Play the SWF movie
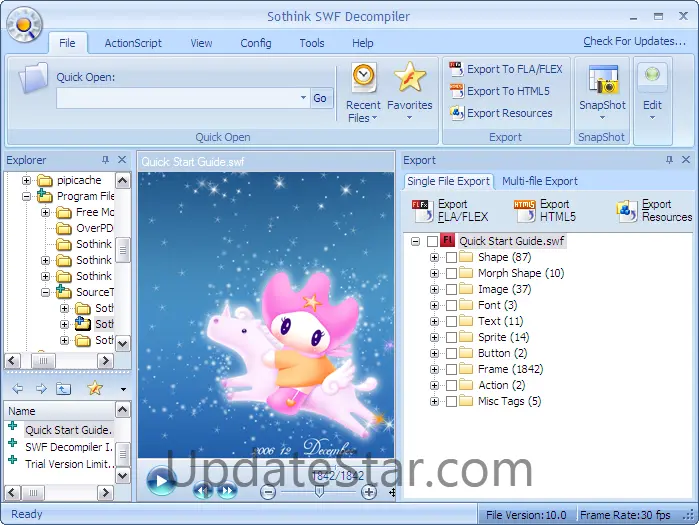 (x=161, y=480)
